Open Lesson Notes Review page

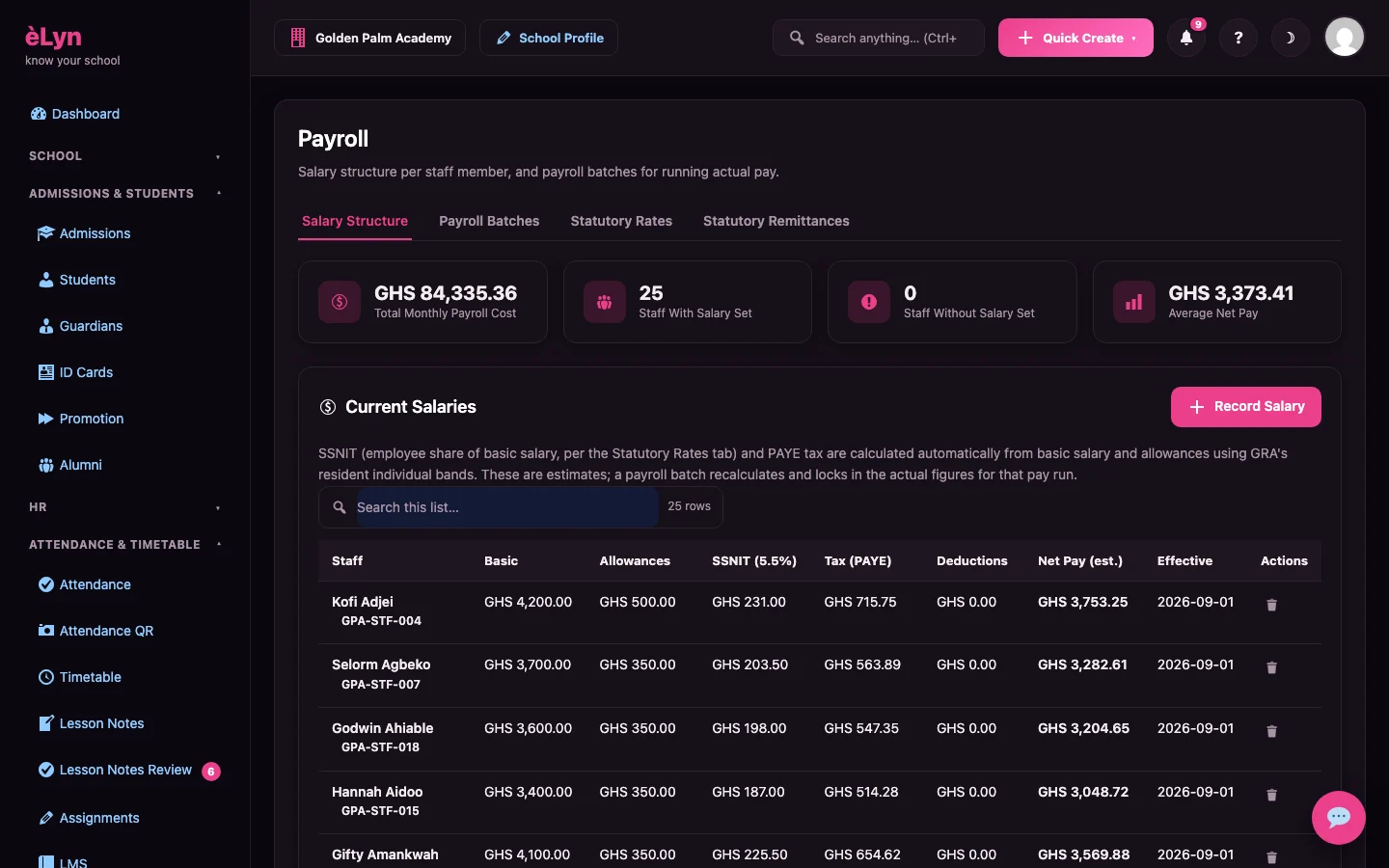point(129,770)
